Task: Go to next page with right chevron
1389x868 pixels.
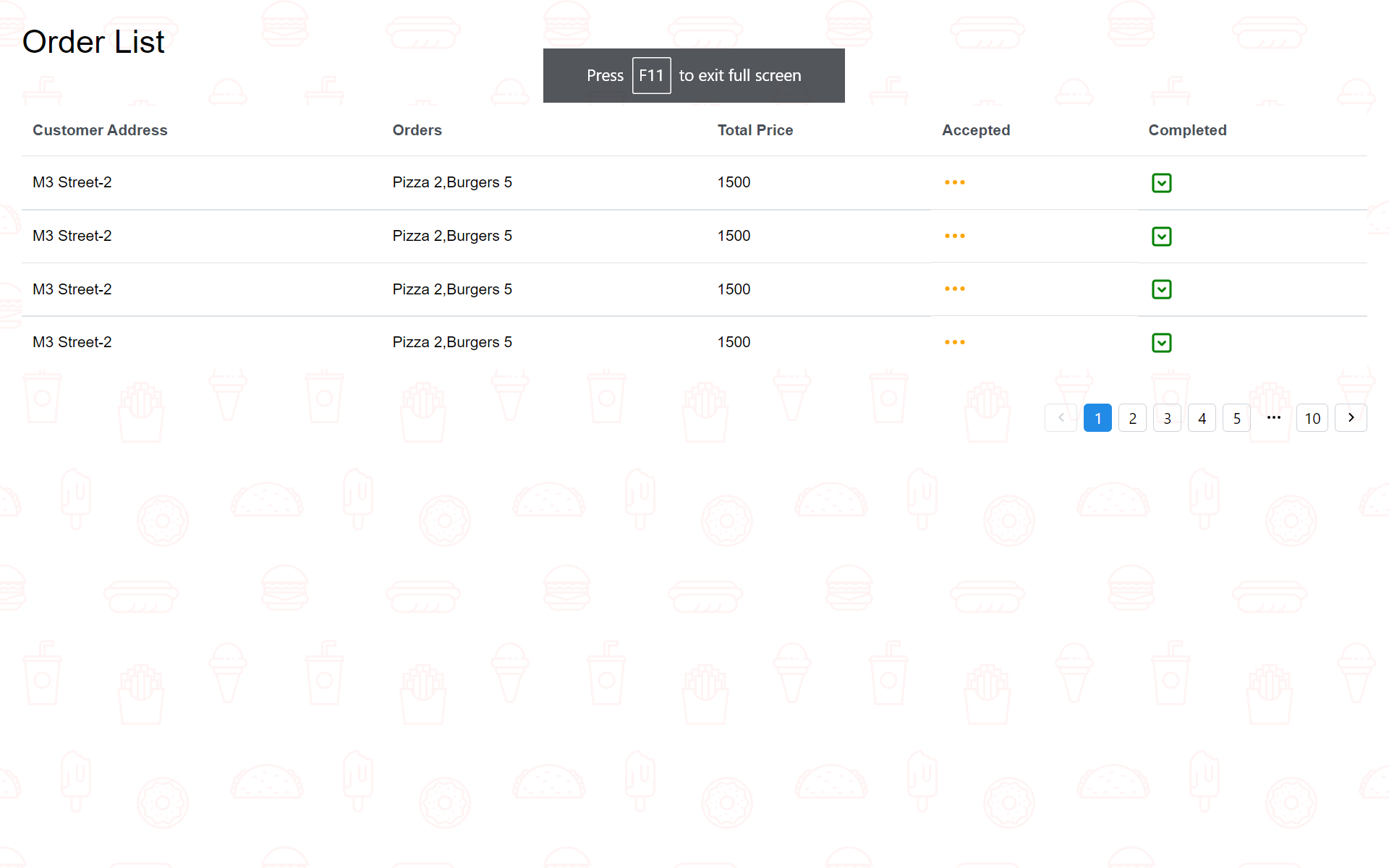Action: point(1350,418)
